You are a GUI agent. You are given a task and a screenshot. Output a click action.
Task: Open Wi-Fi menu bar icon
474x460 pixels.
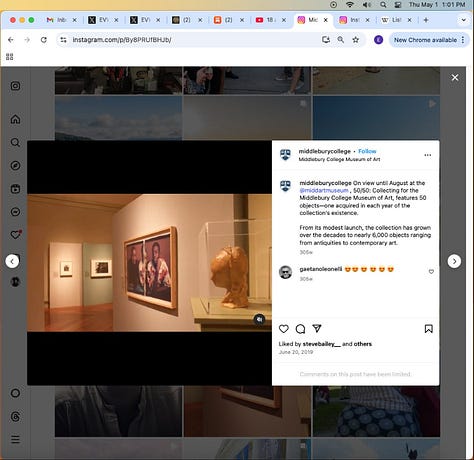349,5
